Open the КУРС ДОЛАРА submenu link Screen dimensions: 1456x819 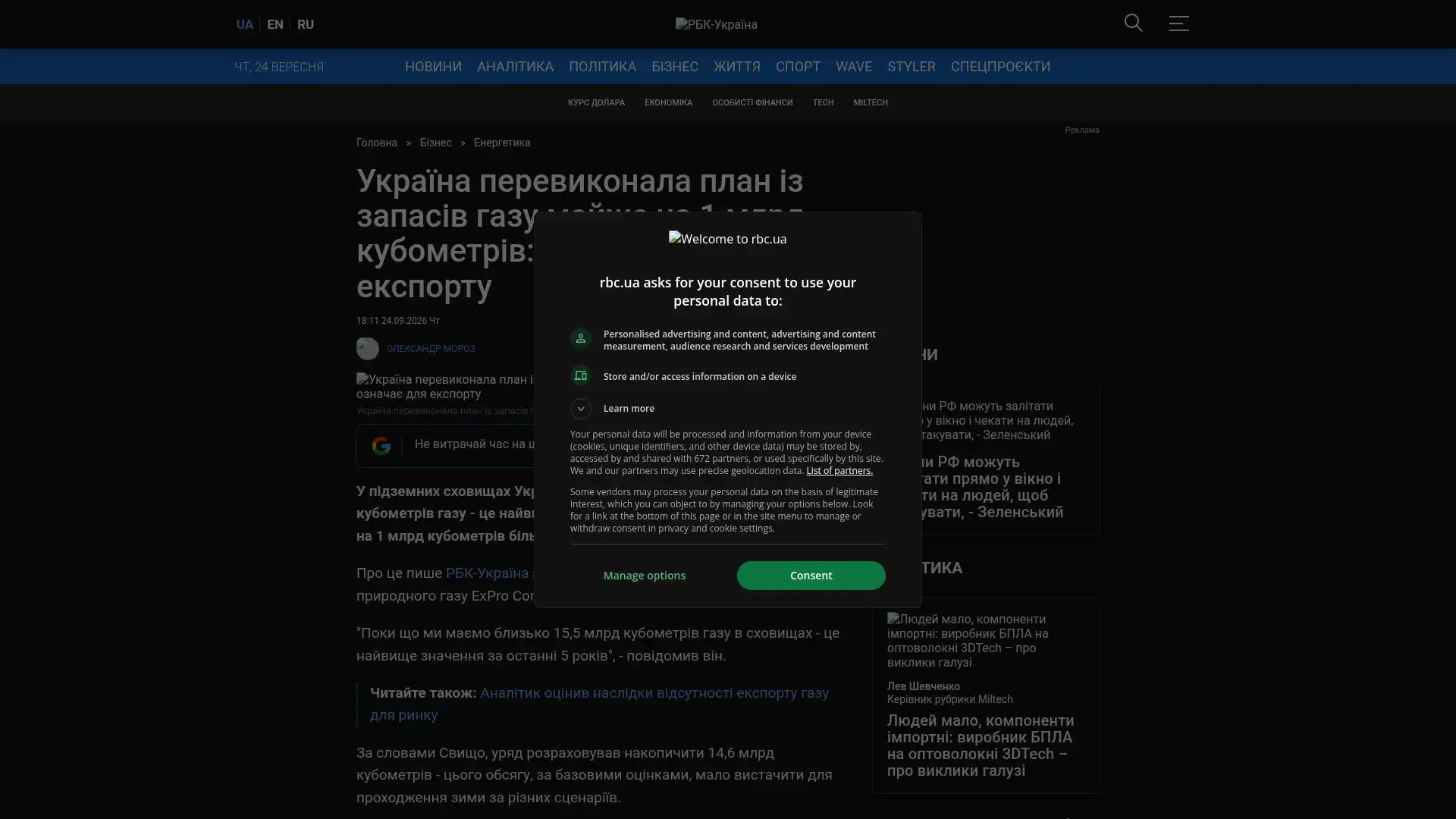tap(596, 102)
